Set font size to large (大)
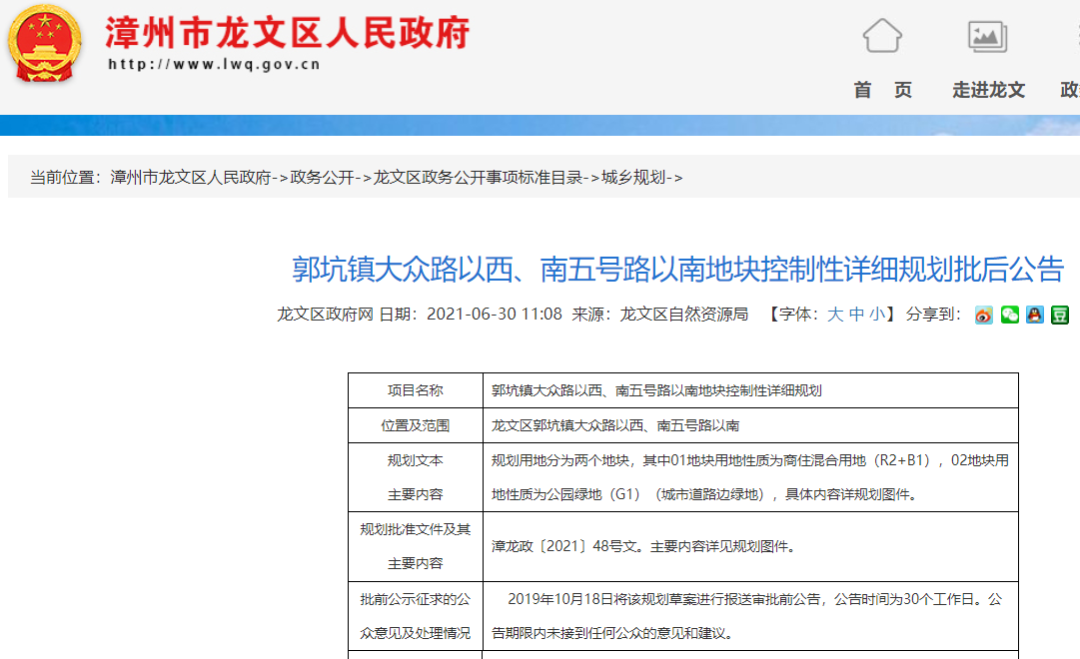 (x=835, y=314)
